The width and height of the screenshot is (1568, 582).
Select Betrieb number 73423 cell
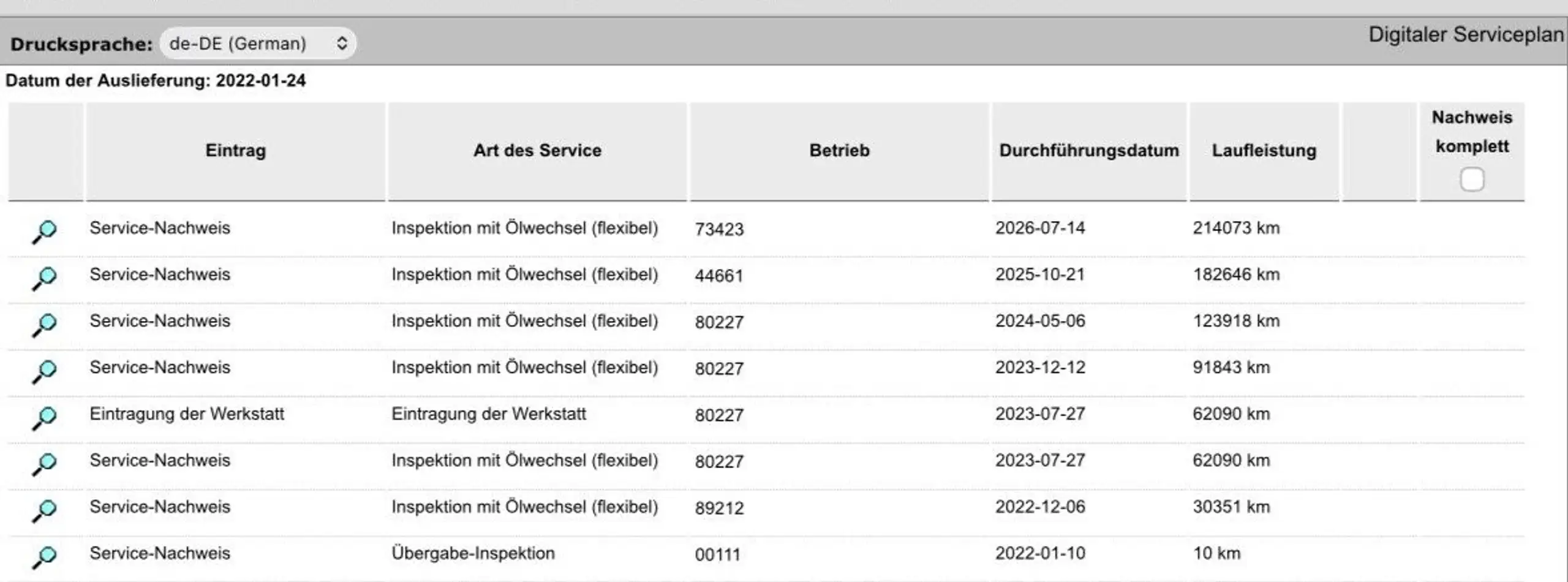point(719,229)
